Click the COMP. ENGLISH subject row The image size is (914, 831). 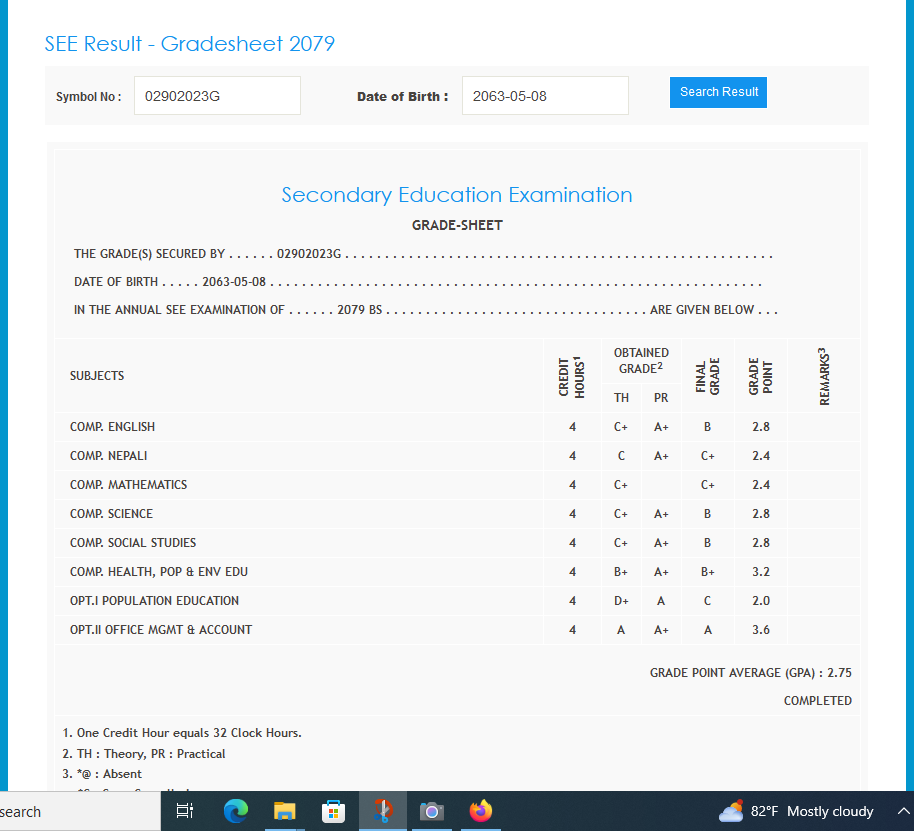click(112, 427)
